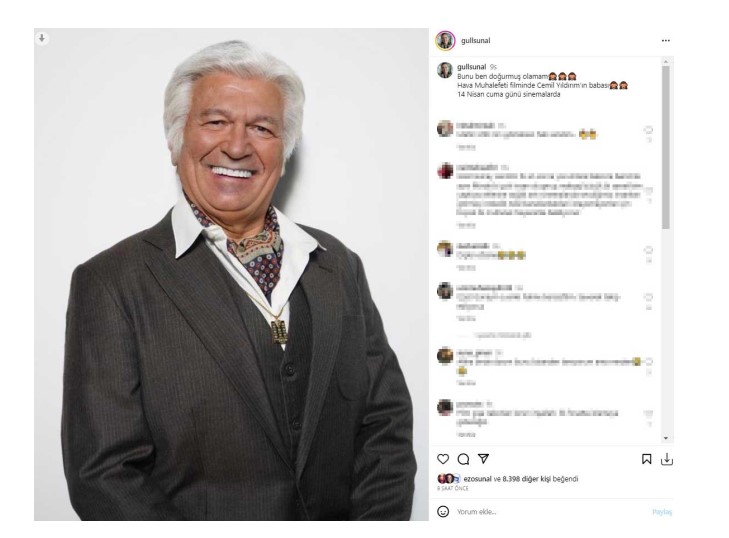Screen dimensions: 729x538
Task: Like the third comment heart
Action: [x=648, y=250]
